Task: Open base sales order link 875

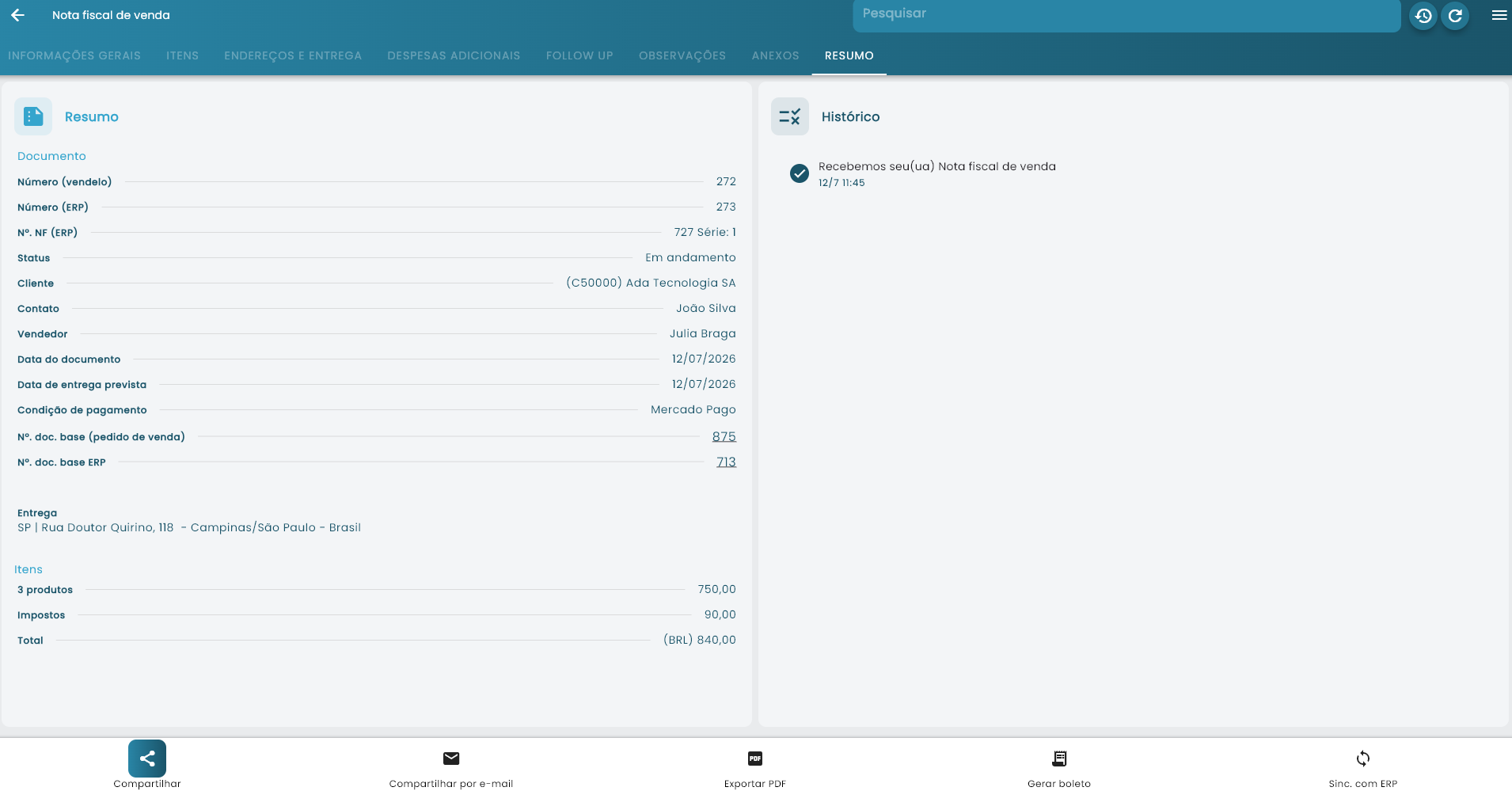Action: [724, 436]
